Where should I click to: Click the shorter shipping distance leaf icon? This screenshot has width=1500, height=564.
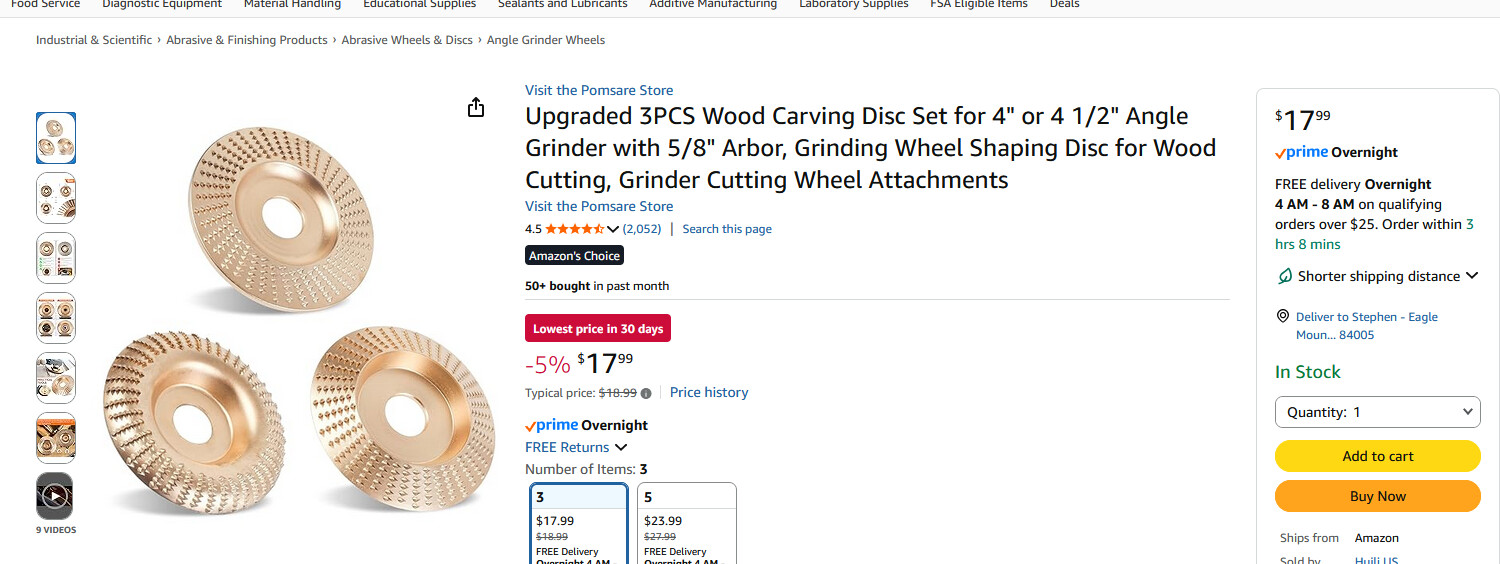pos(1285,276)
